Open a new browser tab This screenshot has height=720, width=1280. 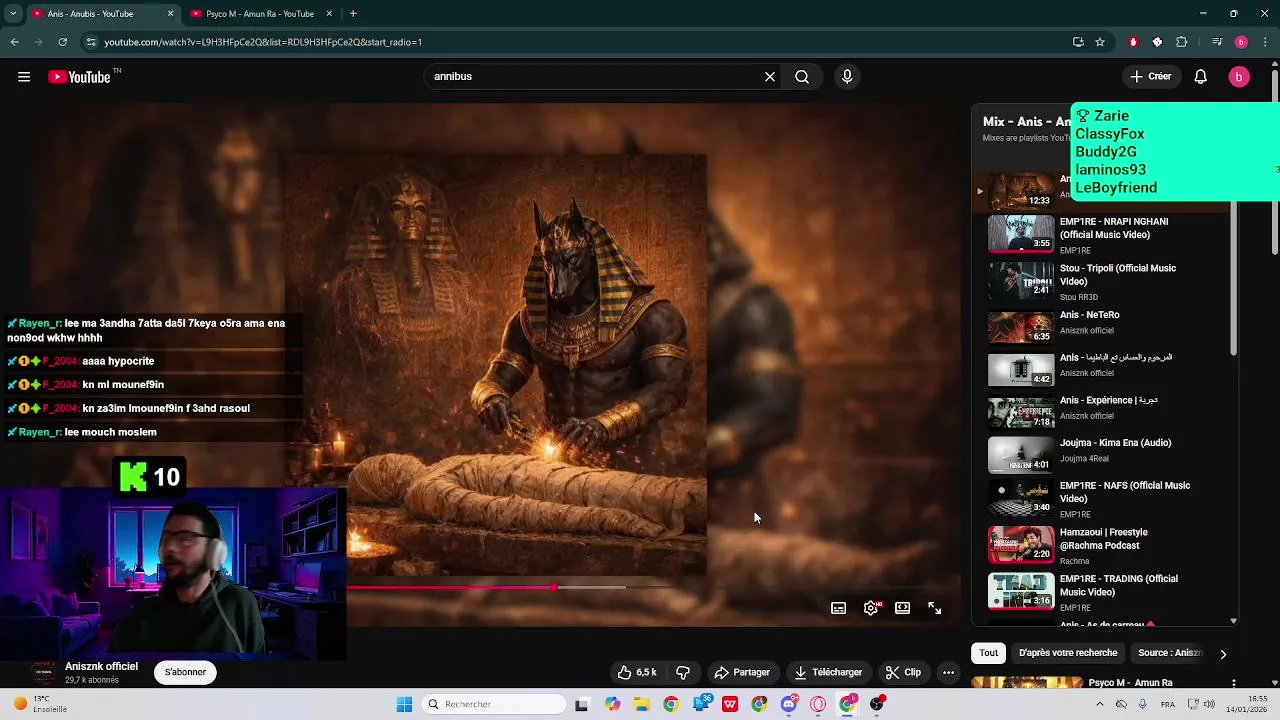click(x=353, y=14)
